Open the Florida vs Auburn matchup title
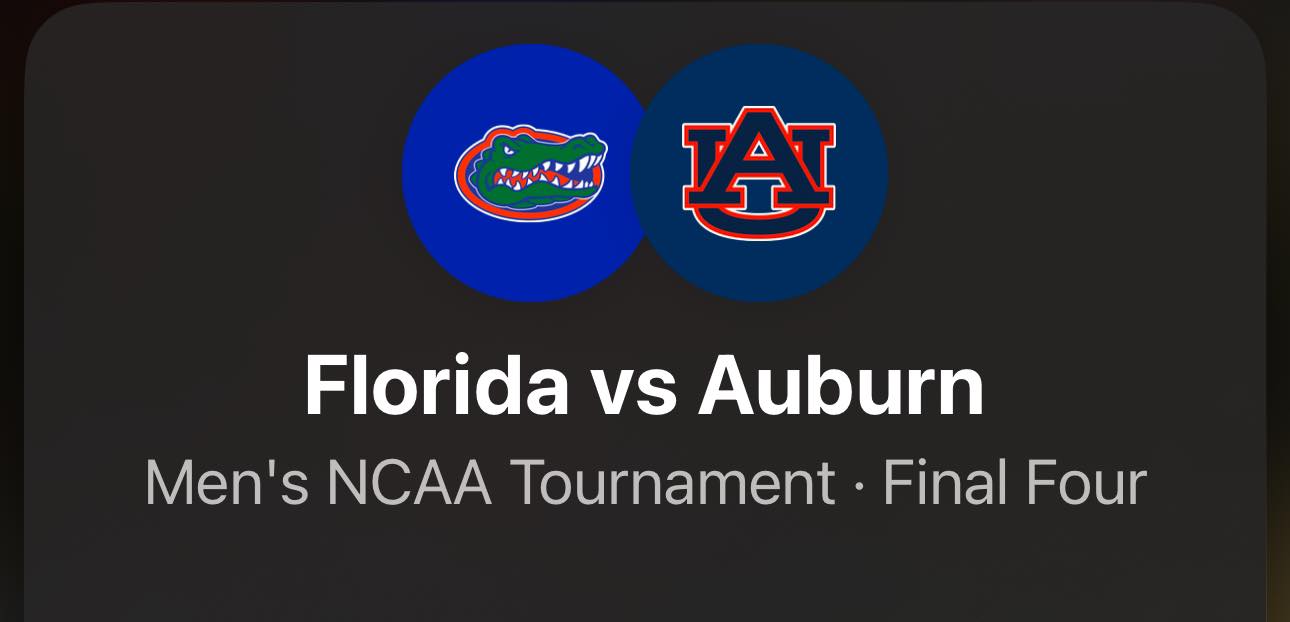Image resolution: width=1290 pixels, height=622 pixels. click(645, 386)
